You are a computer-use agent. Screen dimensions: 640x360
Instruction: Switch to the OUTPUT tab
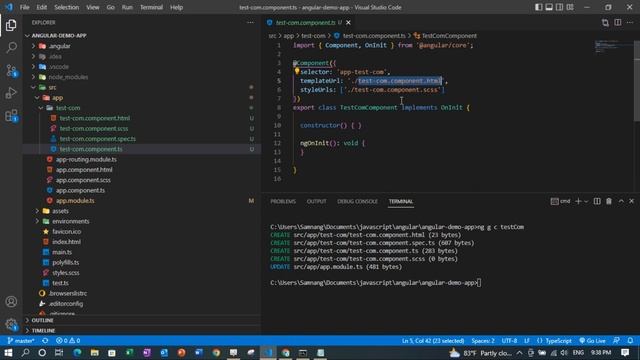[316, 201]
